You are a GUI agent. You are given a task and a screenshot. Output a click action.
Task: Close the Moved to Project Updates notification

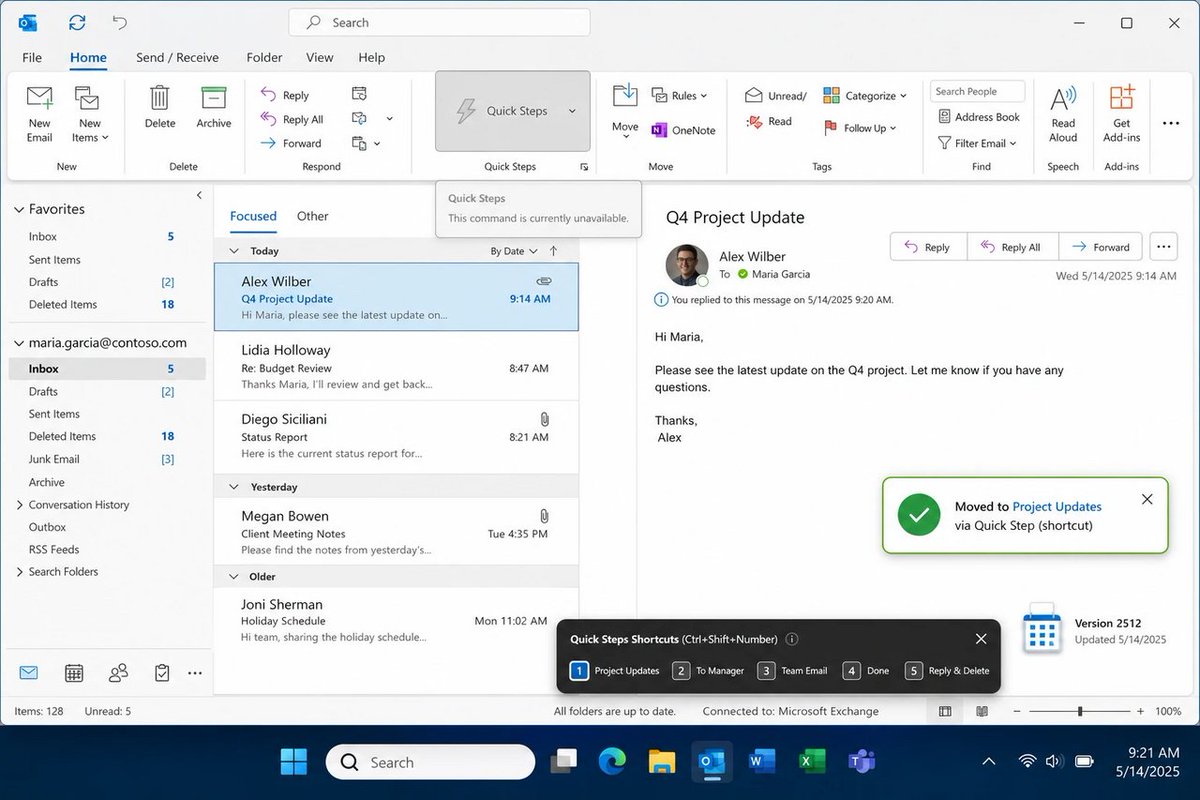[x=1147, y=499]
